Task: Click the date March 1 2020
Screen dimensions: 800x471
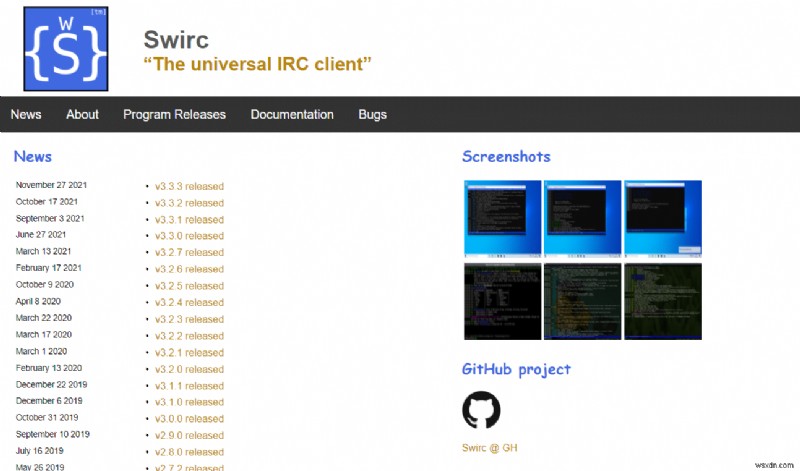Action: coord(41,351)
